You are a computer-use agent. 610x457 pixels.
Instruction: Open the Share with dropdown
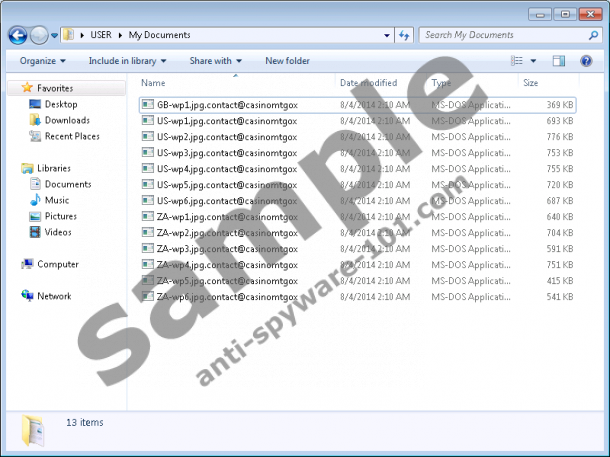pos(215,61)
